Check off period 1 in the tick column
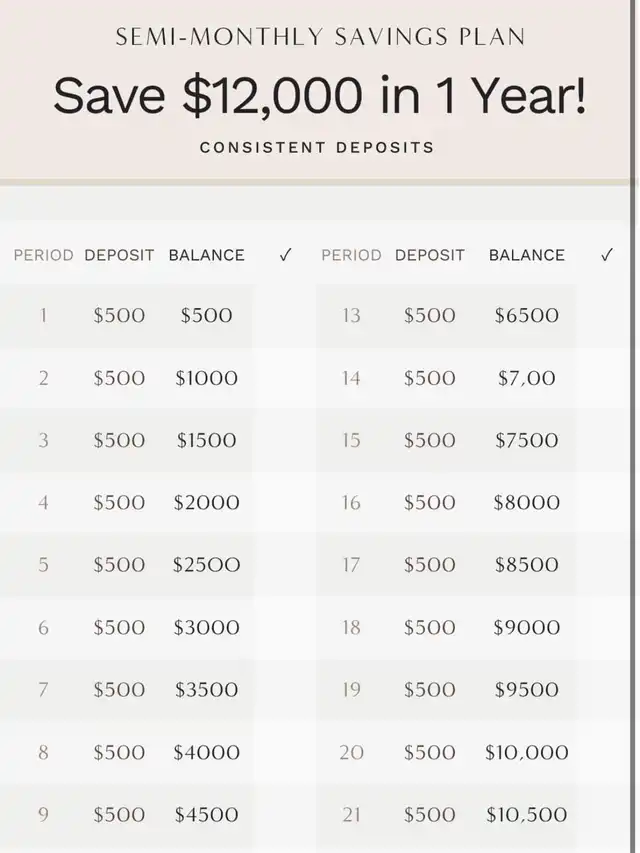Viewport: 640px width, 853px height. click(x=285, y=316)
